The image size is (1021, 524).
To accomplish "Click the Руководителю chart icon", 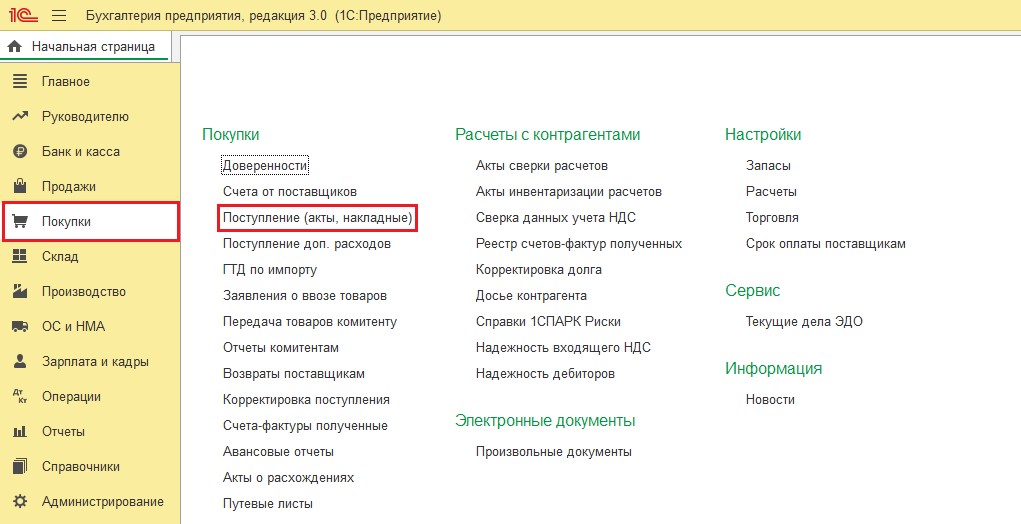I will (20, 117).
